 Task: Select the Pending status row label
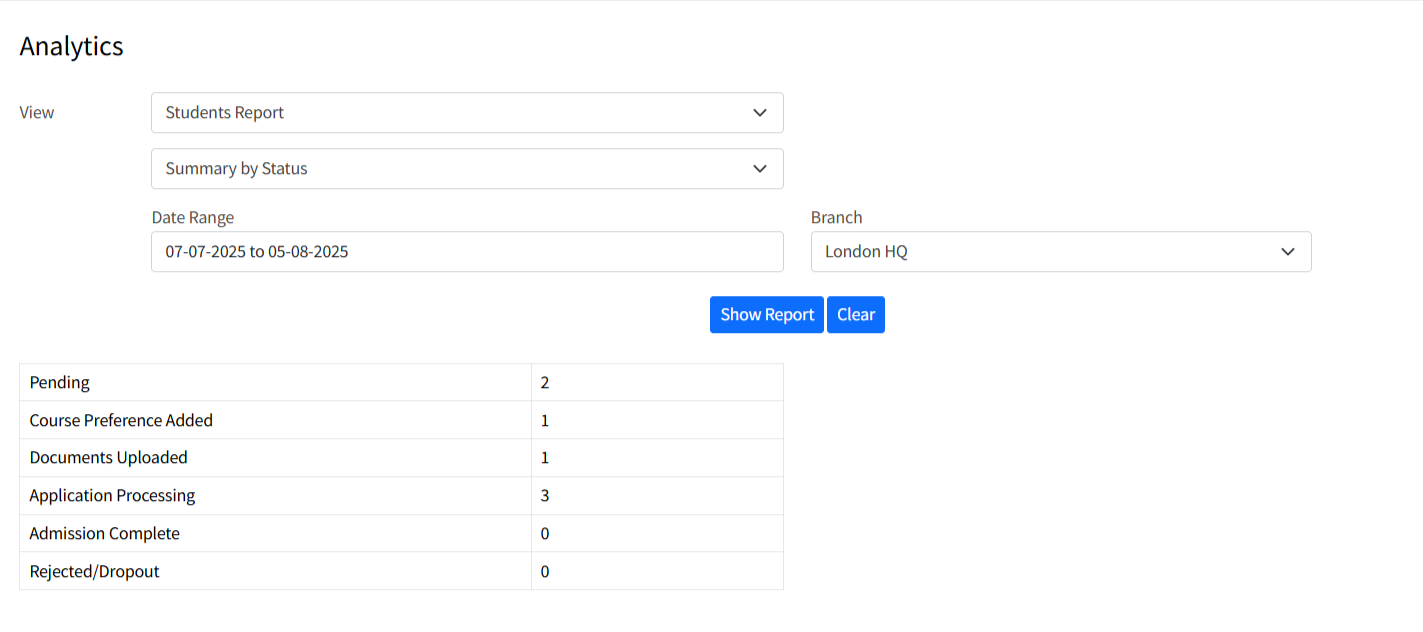coord(60,383)
